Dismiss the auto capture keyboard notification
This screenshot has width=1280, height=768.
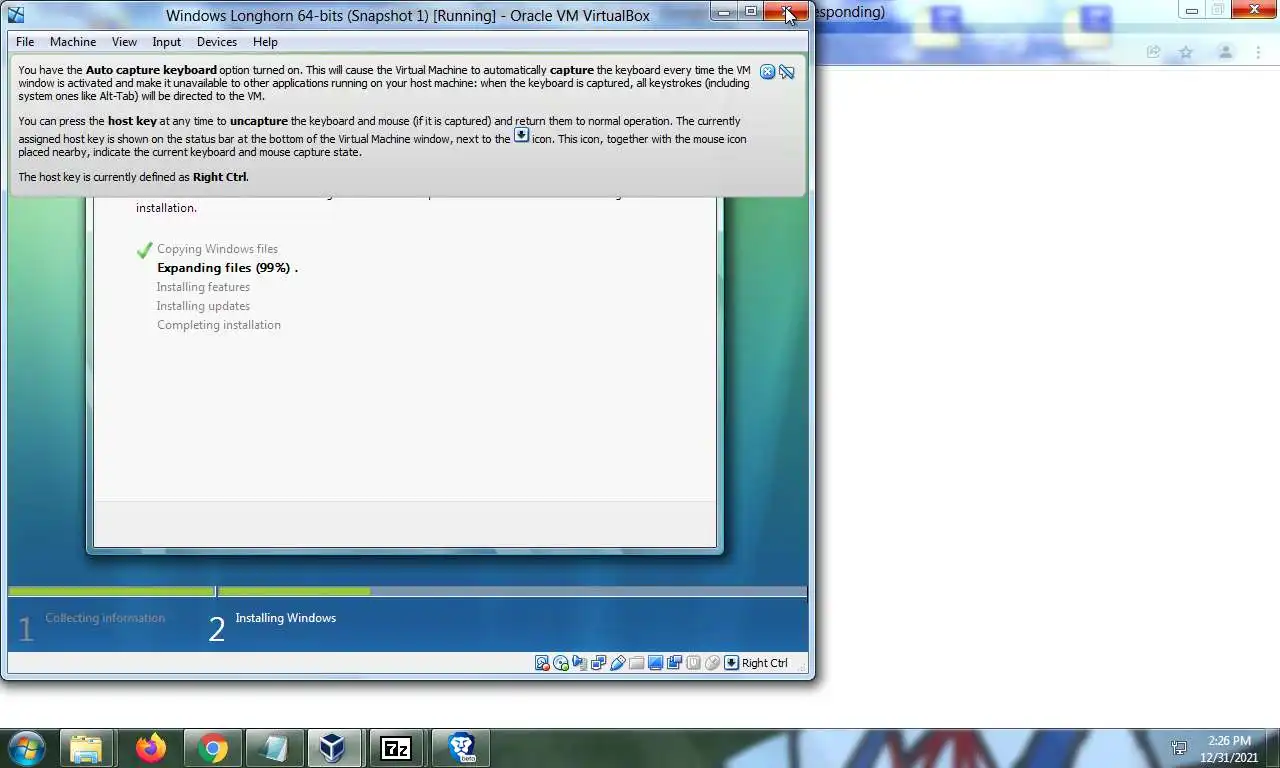(767, 72)
